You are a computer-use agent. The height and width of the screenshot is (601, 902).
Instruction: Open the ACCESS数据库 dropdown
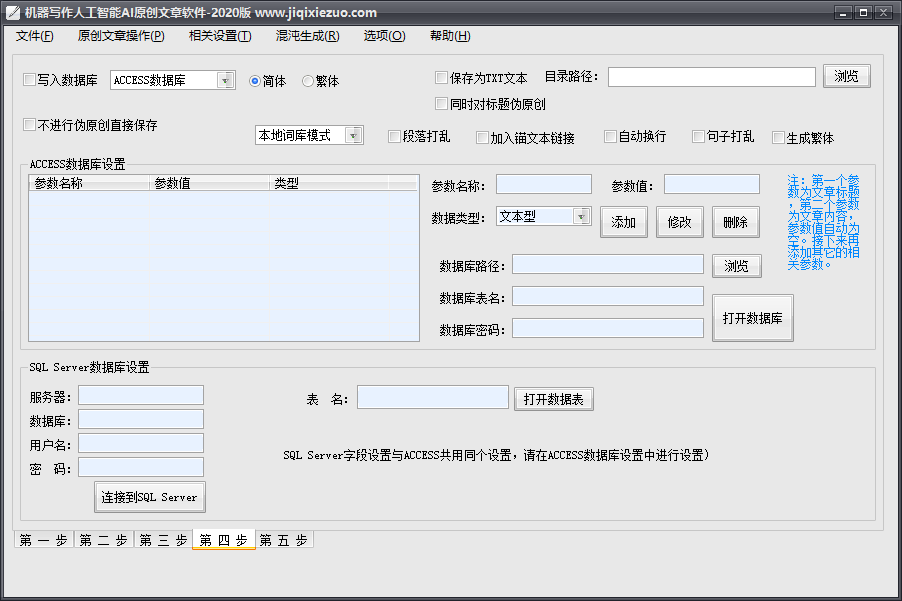226,81
